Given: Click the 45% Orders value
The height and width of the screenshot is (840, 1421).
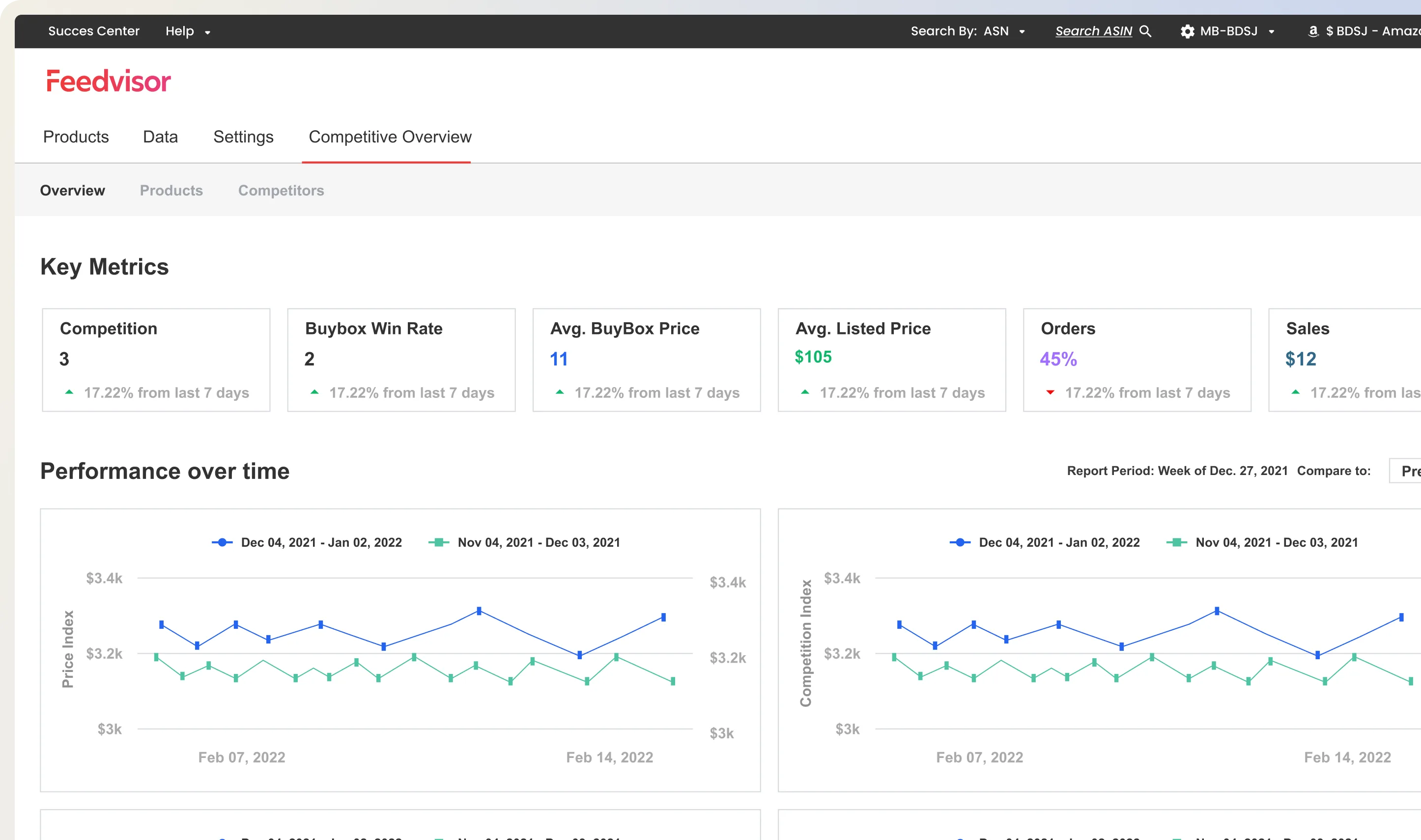Looking at the screenshot, I should click(x=1058, y=359).
